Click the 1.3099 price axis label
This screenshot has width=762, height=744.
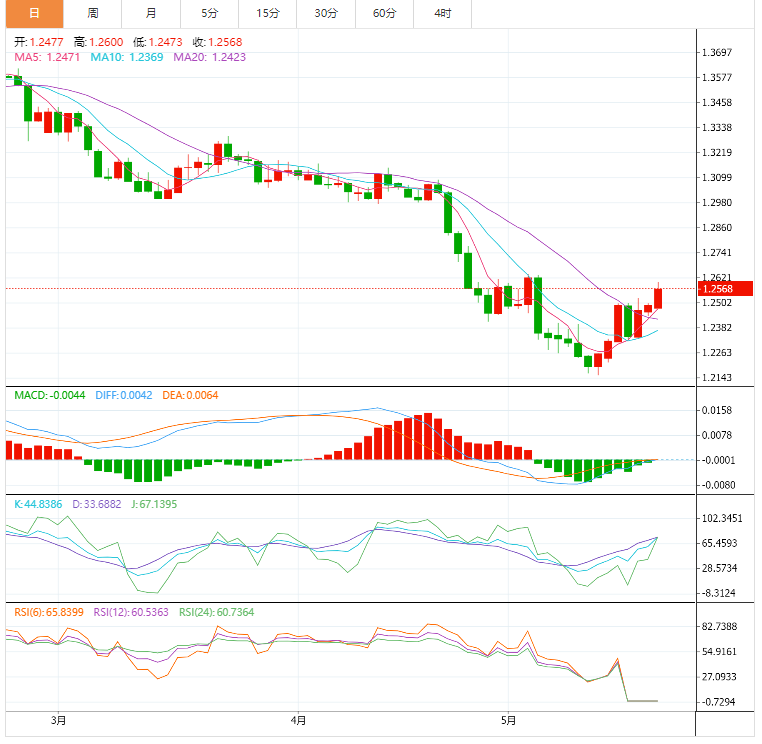tap(717, 177)
